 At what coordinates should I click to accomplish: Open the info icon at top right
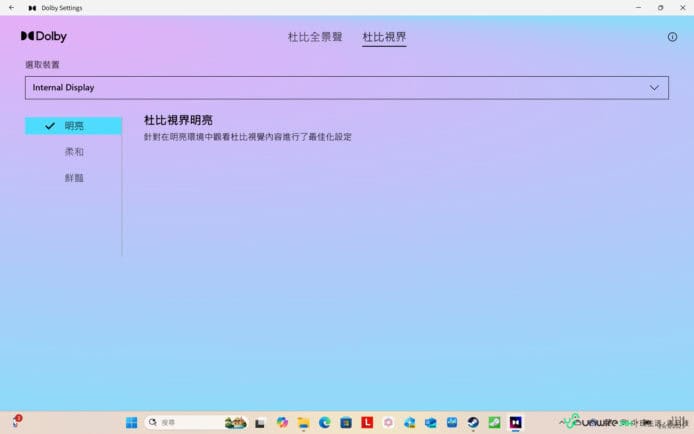672,37
